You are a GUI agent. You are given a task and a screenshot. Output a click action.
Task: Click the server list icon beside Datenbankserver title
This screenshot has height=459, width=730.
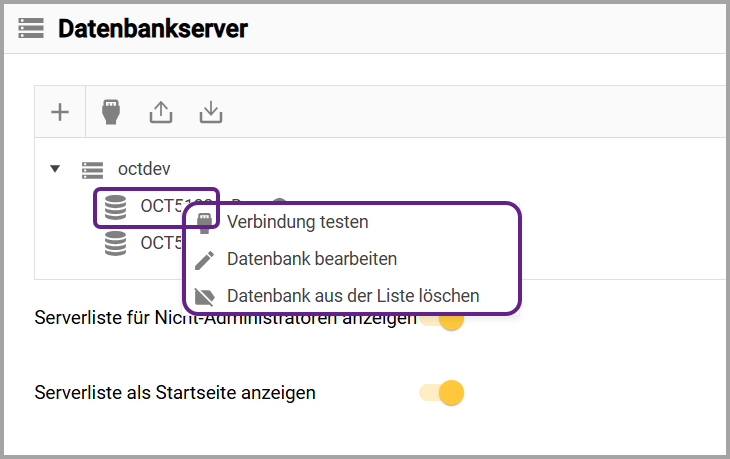coord(32,28)
